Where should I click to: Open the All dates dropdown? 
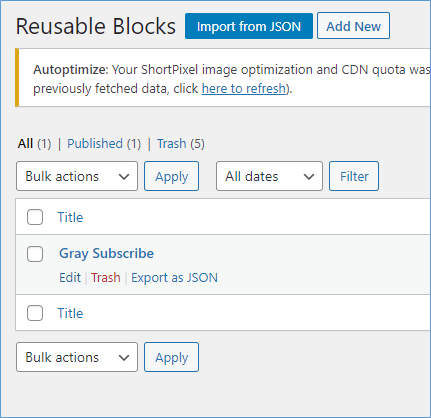269,176
